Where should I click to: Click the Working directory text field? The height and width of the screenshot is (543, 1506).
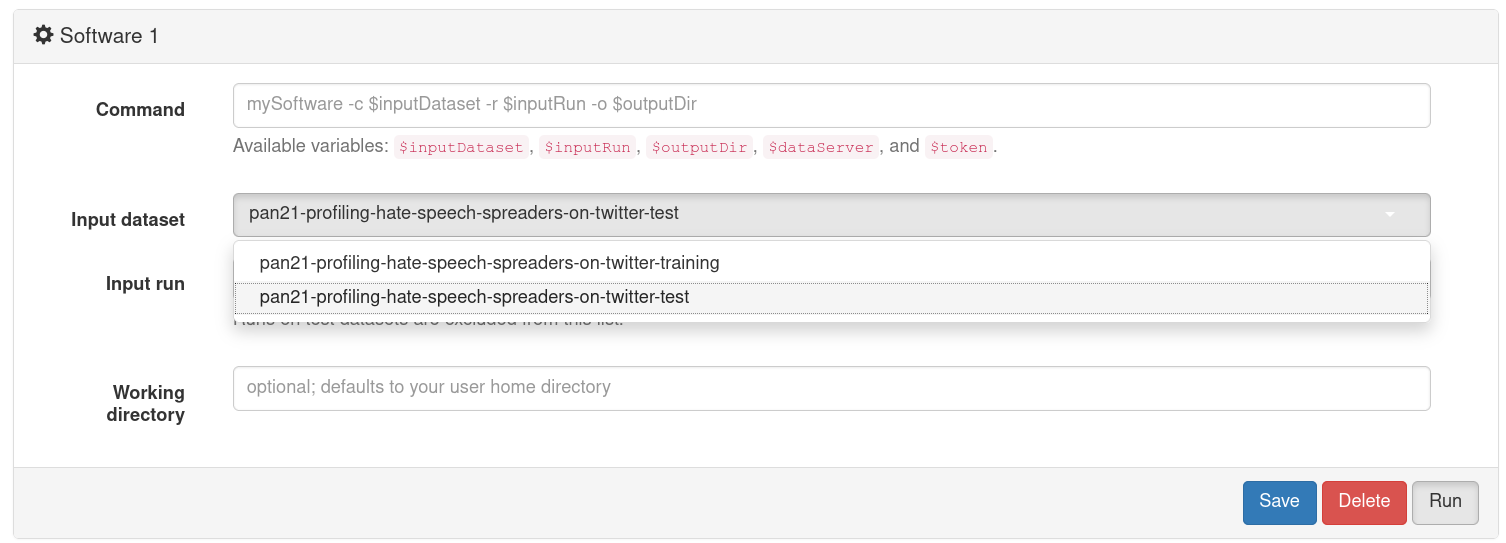pyautogui.click(x=831, y=388)
